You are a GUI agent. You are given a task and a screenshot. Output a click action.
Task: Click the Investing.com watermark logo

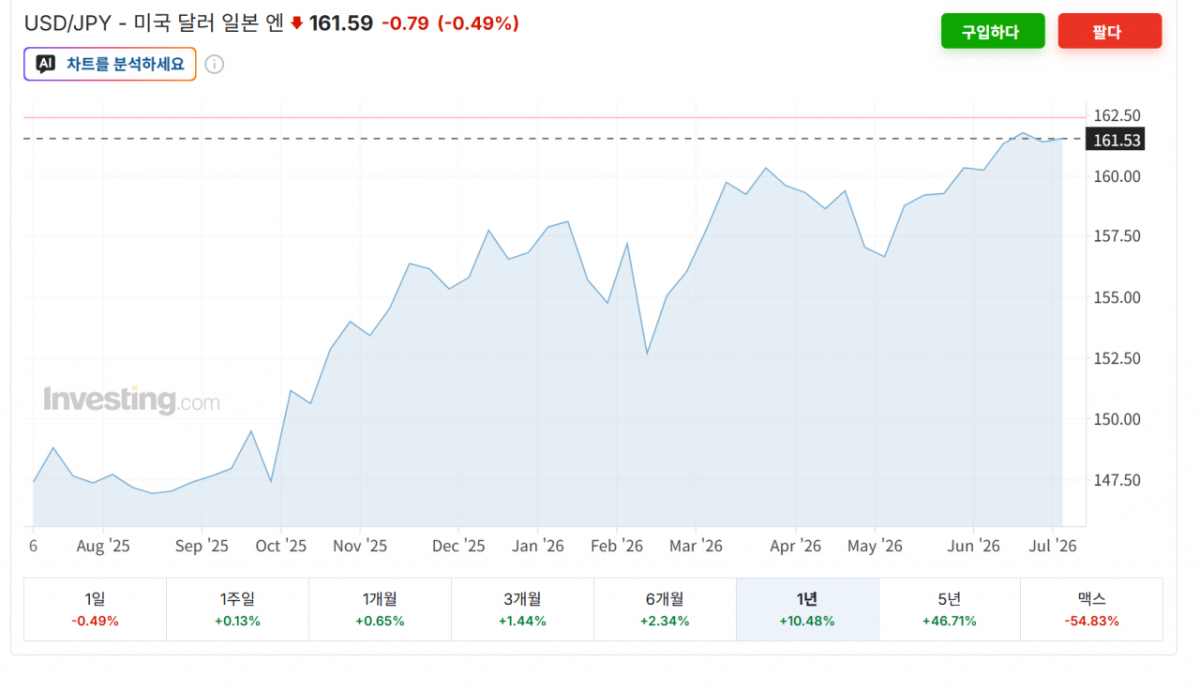(131, 400)
